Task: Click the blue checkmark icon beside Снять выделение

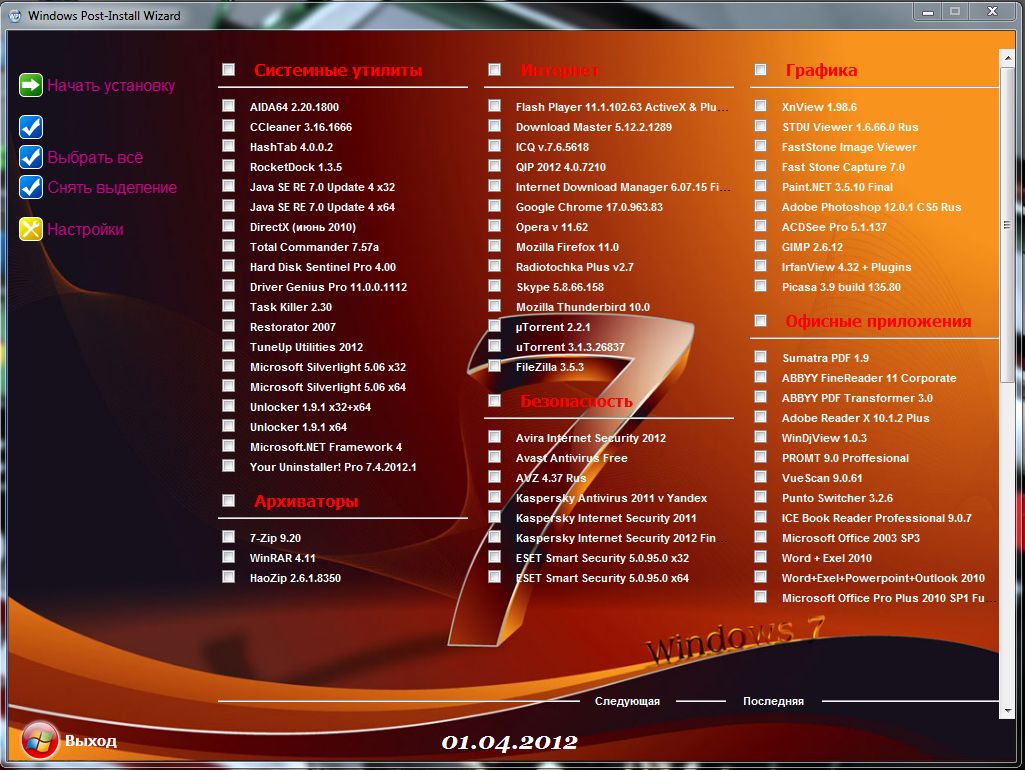Action: 31,188
